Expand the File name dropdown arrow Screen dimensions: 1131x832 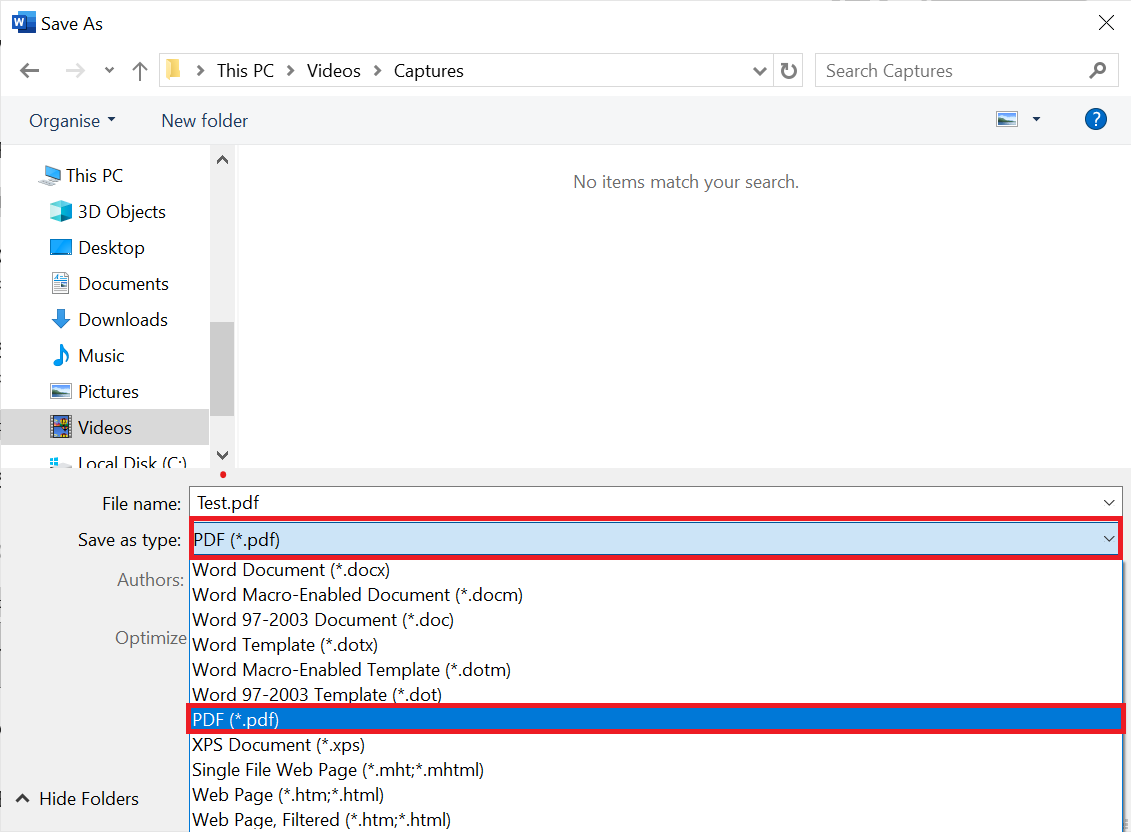click(x=1108, y=503)
